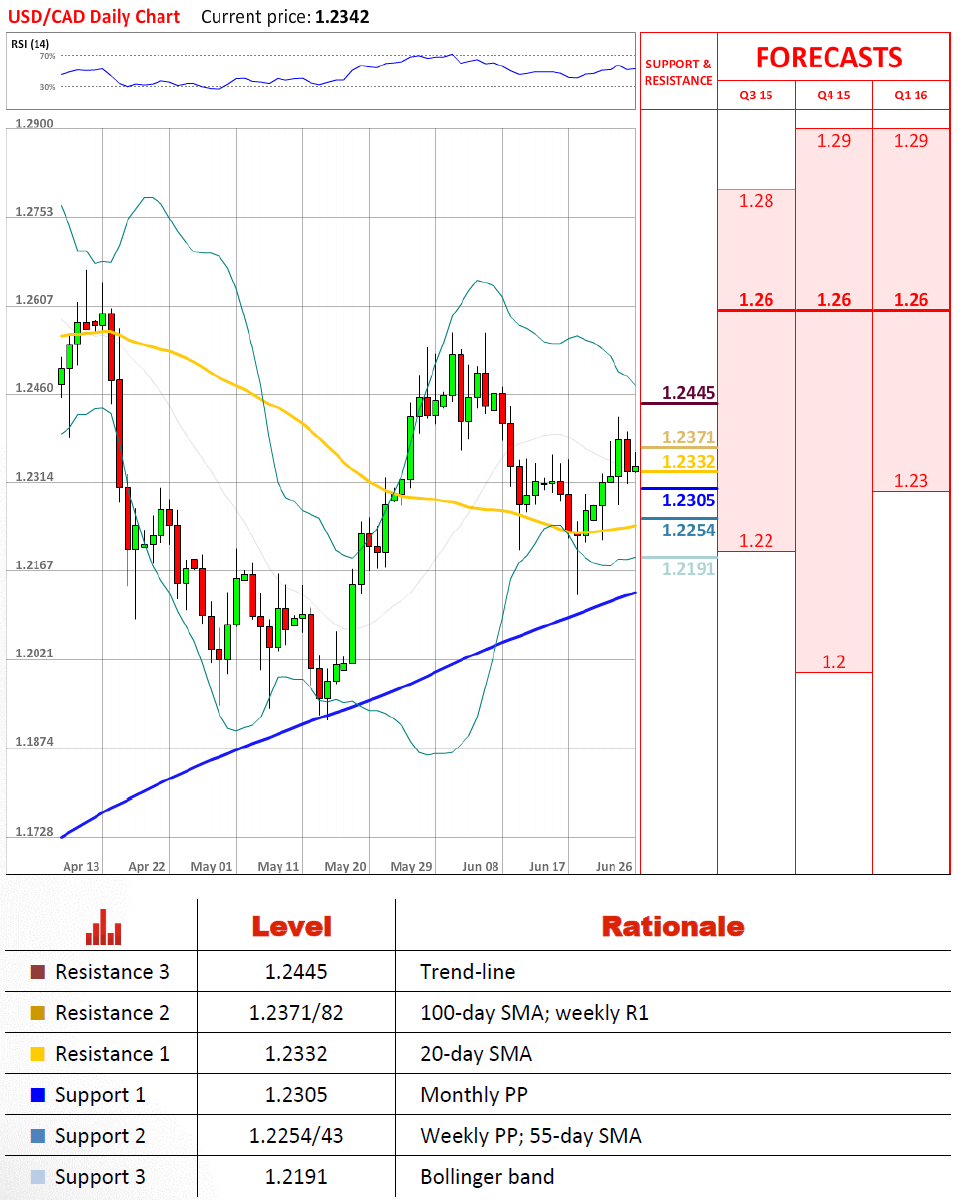The height and width of the screenshot is (1200, 969).
Task: Click the 'Jun 26' date label
Action: click(614, 866)
